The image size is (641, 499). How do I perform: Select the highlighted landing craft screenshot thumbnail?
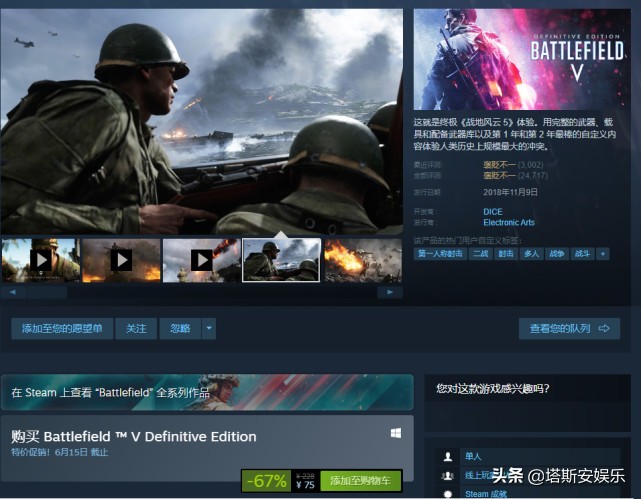click(281, 260)
